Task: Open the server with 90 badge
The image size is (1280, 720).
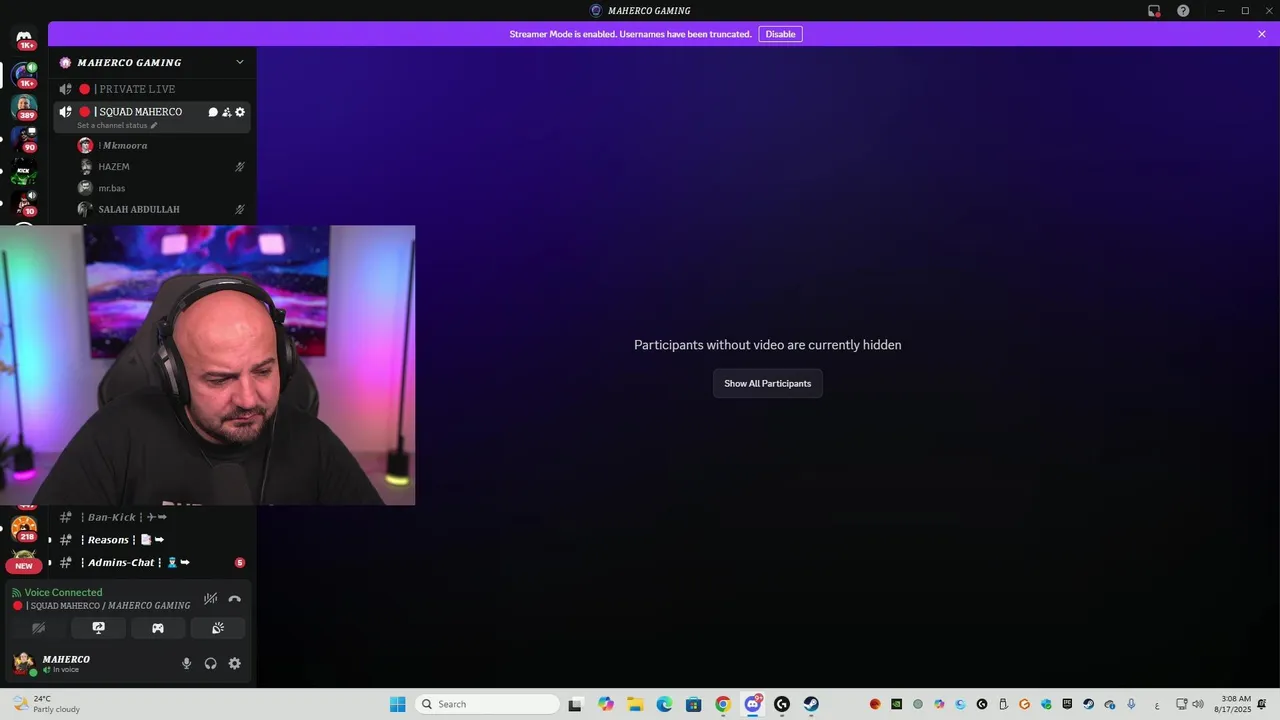Action: (x=24, y=139)
